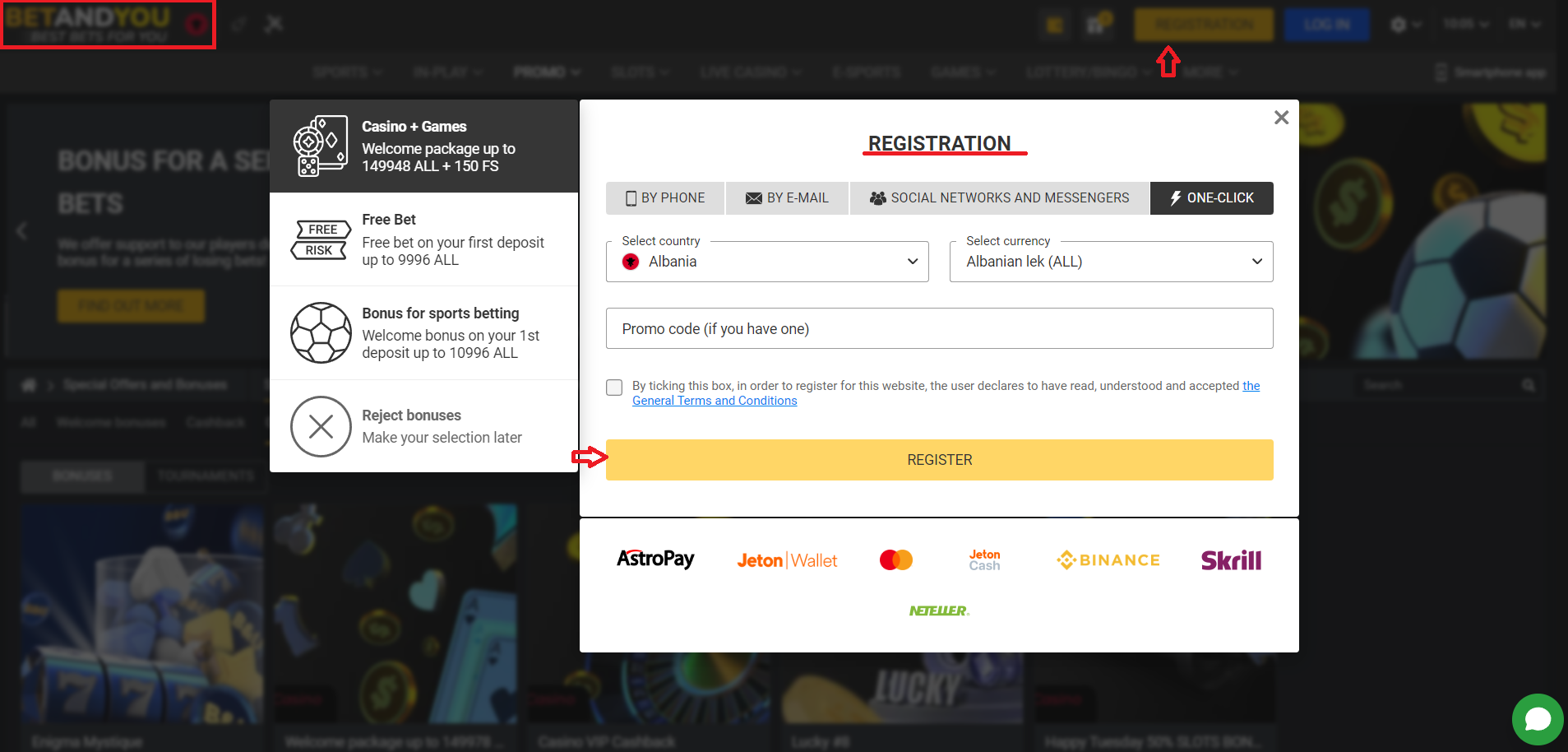Expand the SPORTS navigation menu
The height and width of the screenshot is (752, 1568).
click(348, 72)
